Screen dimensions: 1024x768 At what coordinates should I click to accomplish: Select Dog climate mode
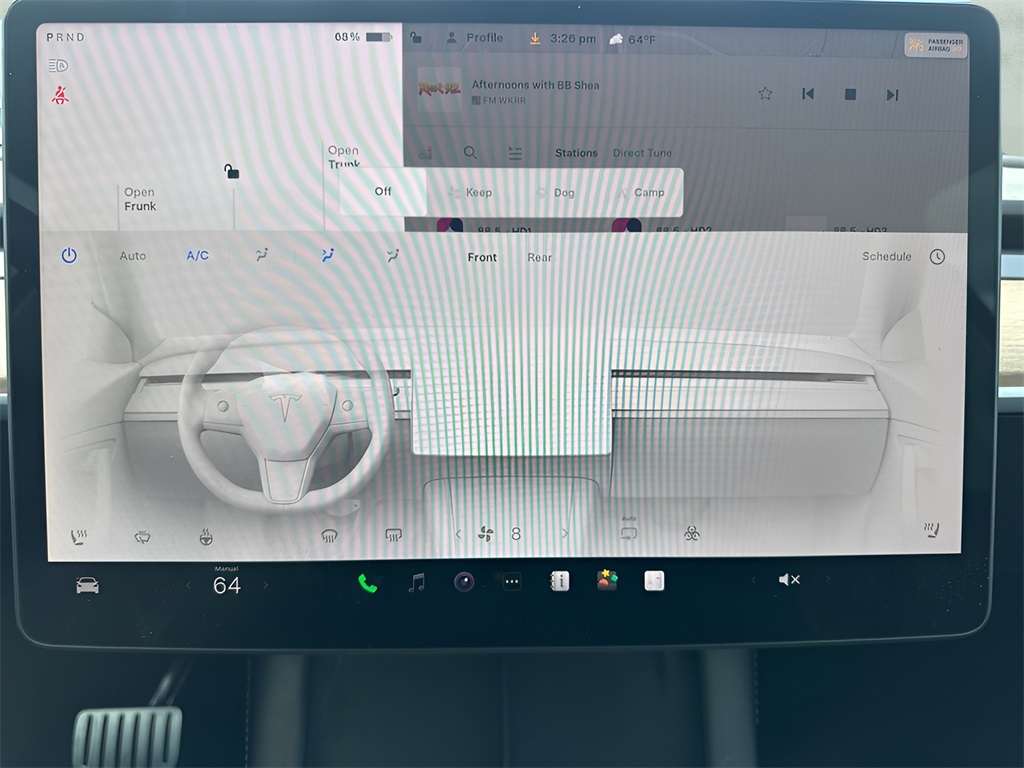(556, 193)
